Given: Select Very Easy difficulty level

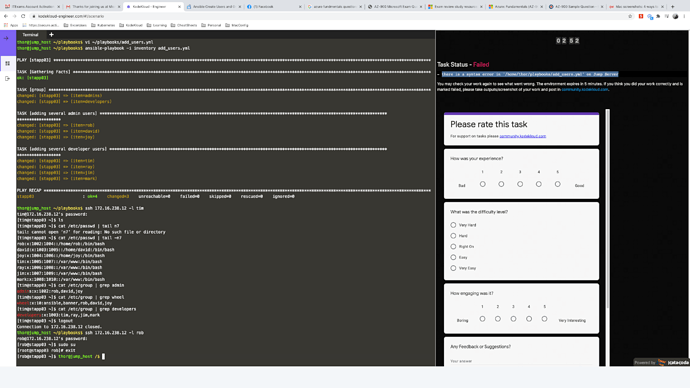Looking at the screenshot, I should pos(453,268).
